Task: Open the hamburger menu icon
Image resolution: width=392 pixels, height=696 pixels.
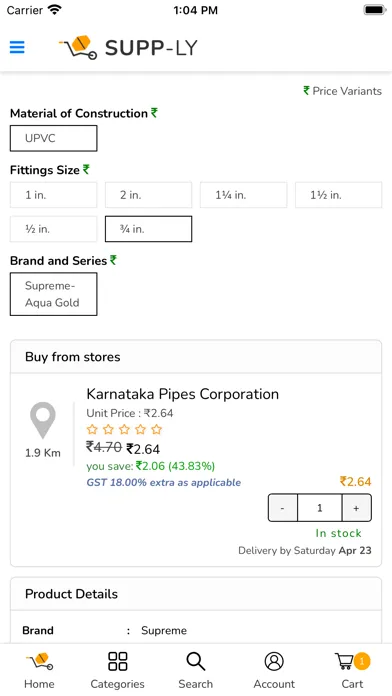Action: 17,47
